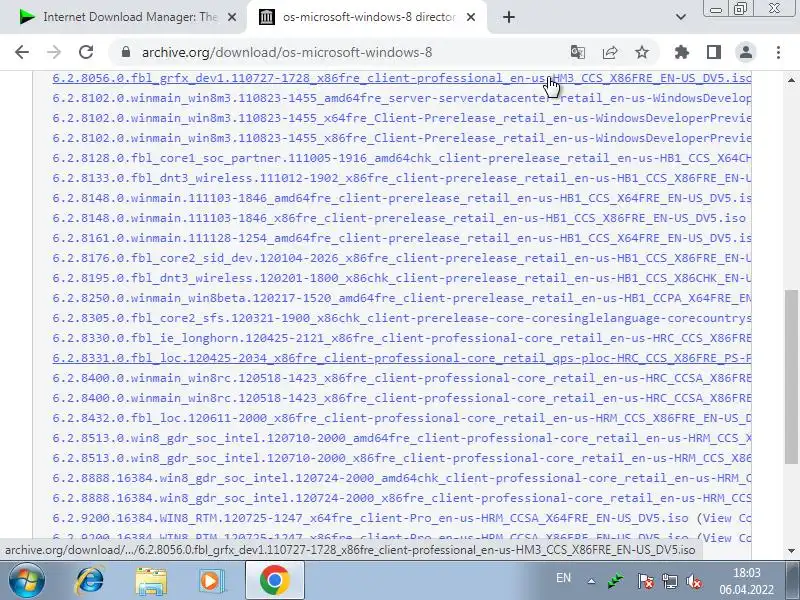
Task: Open 6.2.8888.16384 x86fre link
Action: click(402, 498)
